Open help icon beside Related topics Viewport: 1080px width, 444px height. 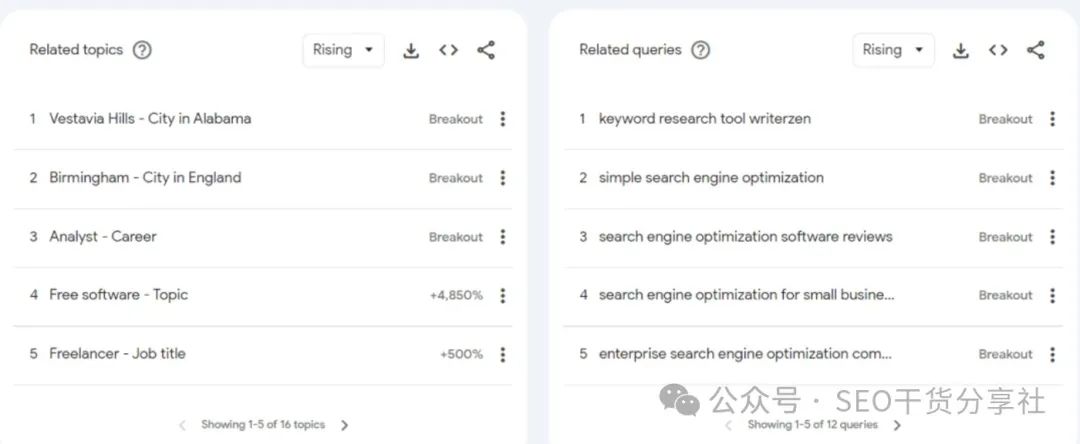(142, 50)
